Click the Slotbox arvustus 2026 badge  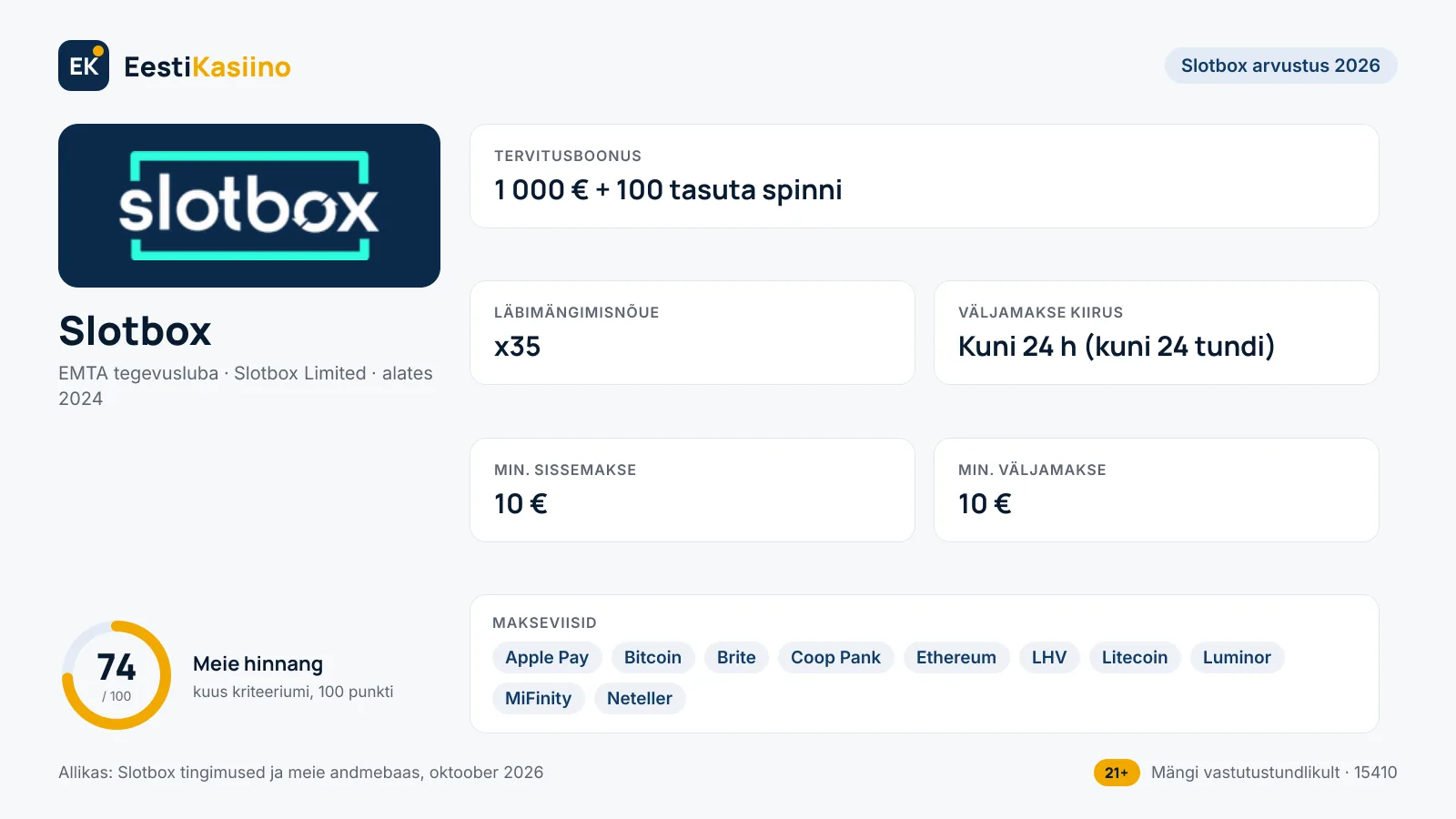(x=1280, y=66)
